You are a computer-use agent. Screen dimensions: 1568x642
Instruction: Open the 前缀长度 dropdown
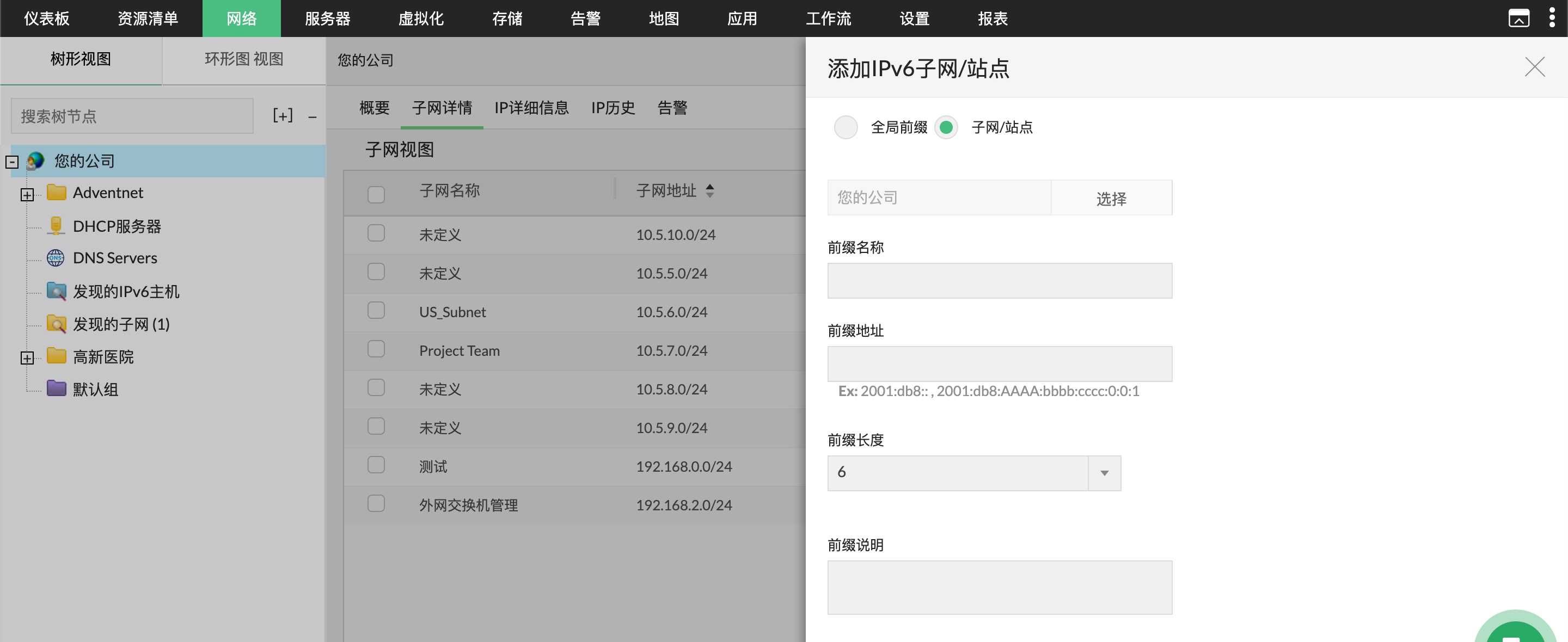pos(973,473)
